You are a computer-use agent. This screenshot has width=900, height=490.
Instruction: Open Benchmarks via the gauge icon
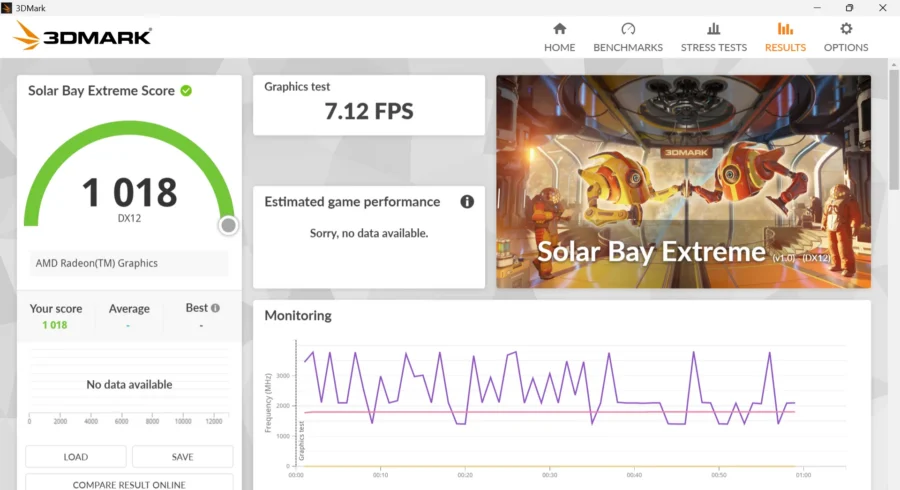pos(628,29)
